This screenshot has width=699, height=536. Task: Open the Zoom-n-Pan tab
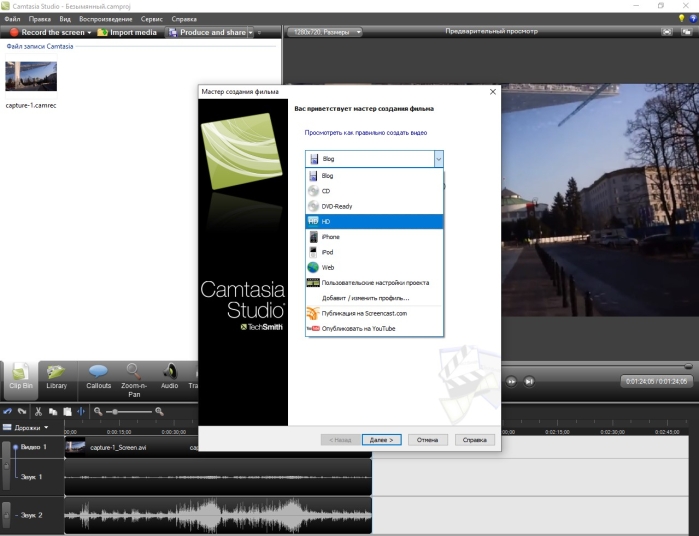pos(134,381)
